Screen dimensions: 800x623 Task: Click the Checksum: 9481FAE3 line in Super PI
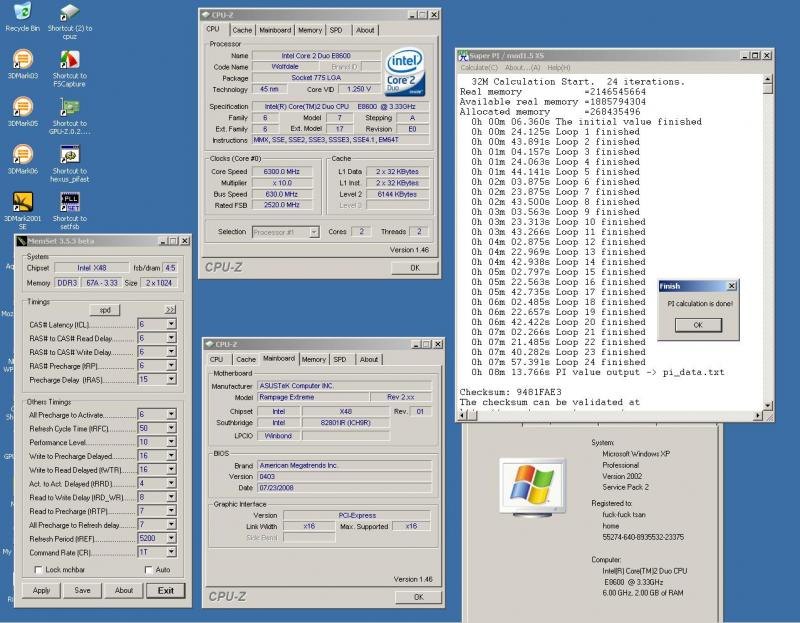pos(510,392)
